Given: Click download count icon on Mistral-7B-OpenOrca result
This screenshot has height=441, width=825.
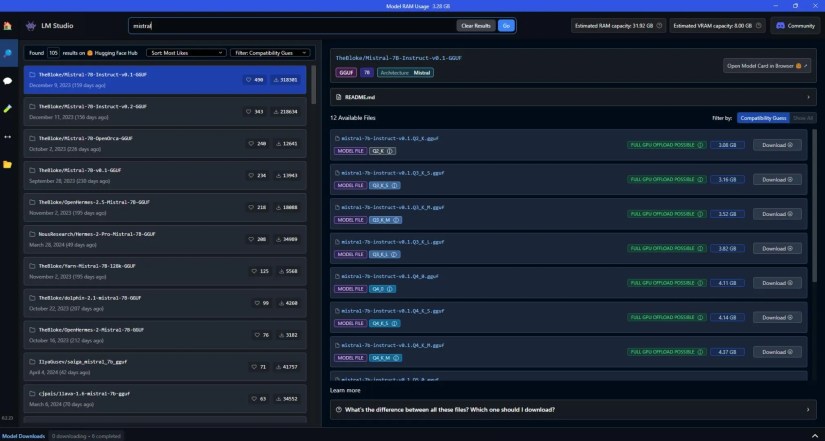Looking at the screenshot, I should [278, 144].
